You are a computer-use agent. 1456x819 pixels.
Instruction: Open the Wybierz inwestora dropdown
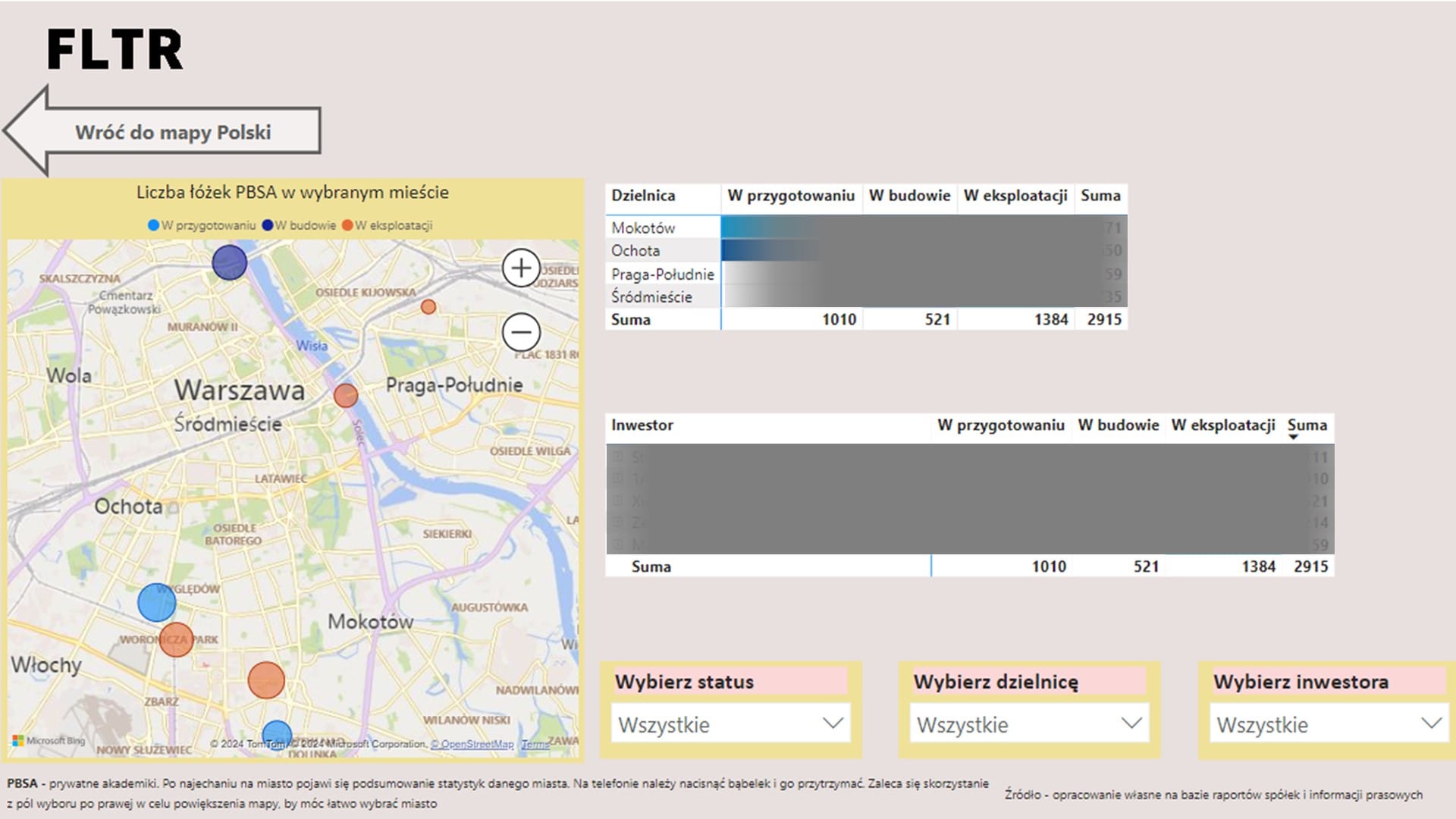[1329, 724]
